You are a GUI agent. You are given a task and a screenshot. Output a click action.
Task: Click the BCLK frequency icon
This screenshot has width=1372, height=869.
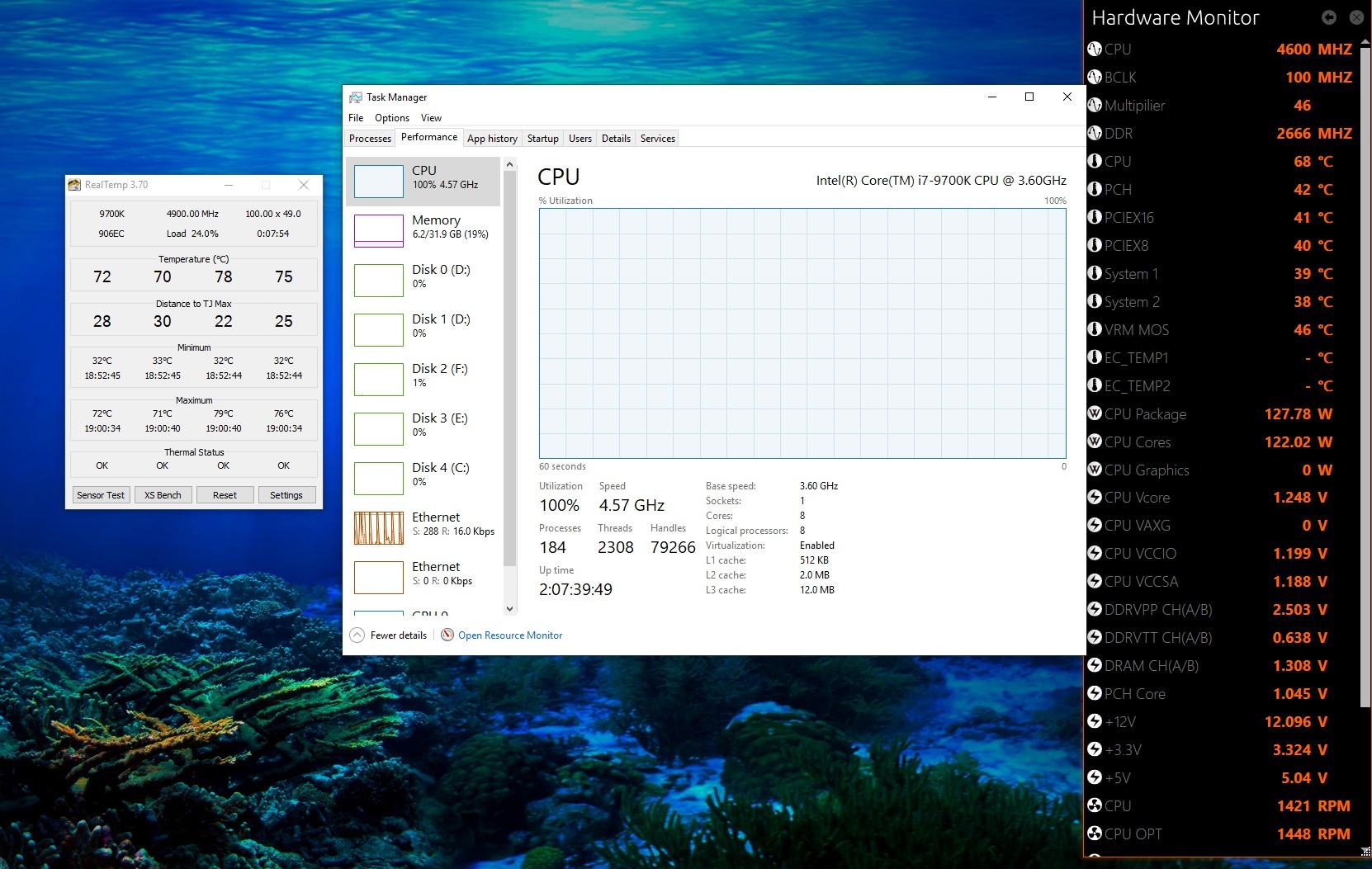click(x=1095, y=78)
